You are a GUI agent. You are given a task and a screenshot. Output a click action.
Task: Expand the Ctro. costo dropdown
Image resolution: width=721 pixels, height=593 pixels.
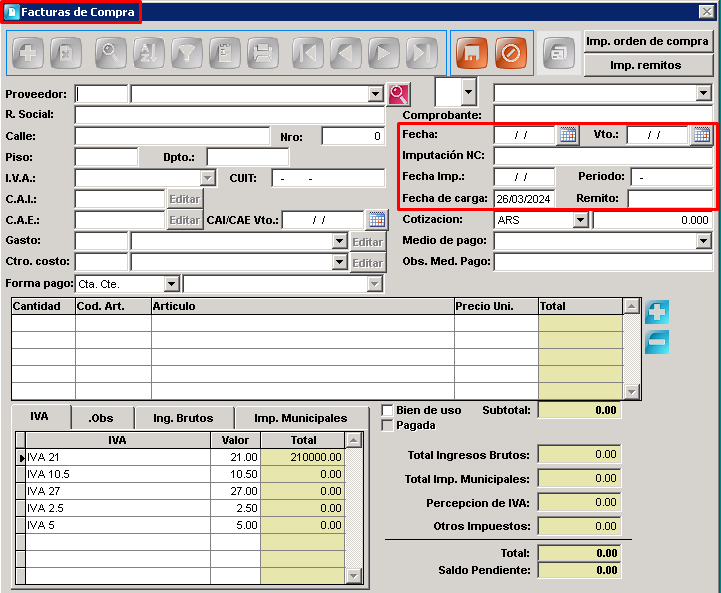pos(339,262)
